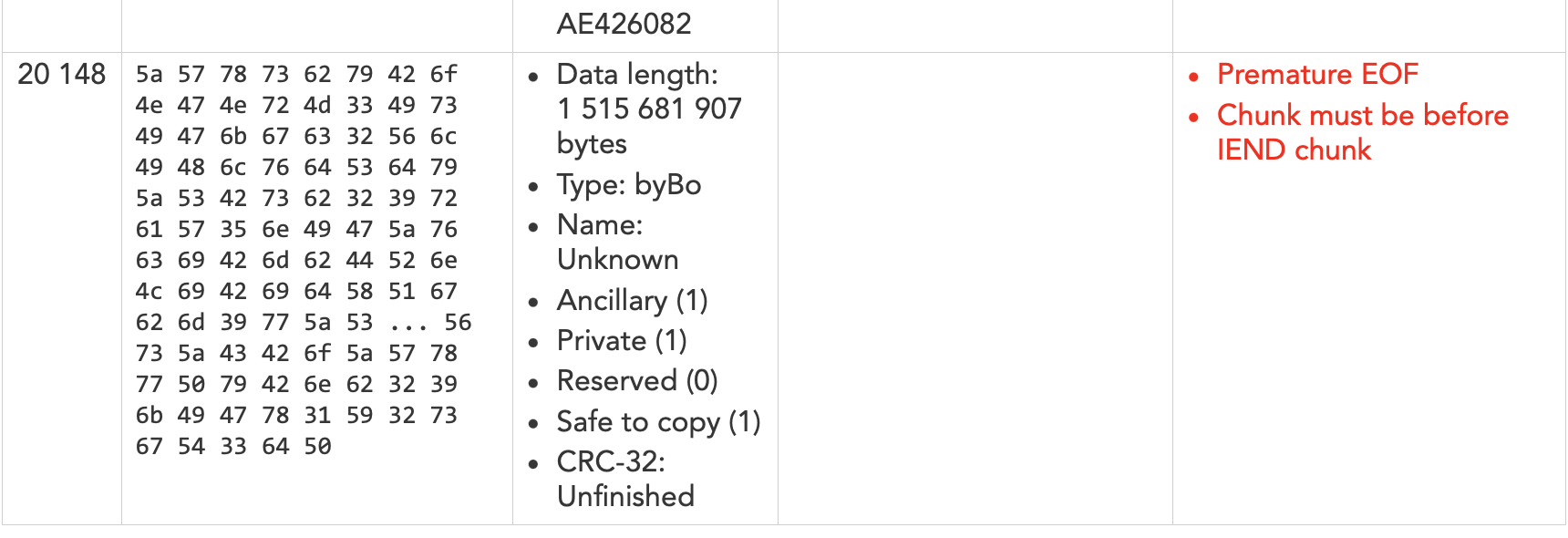
Task: Select the AE426082 CRC value
Action: (x=624, y=23)
